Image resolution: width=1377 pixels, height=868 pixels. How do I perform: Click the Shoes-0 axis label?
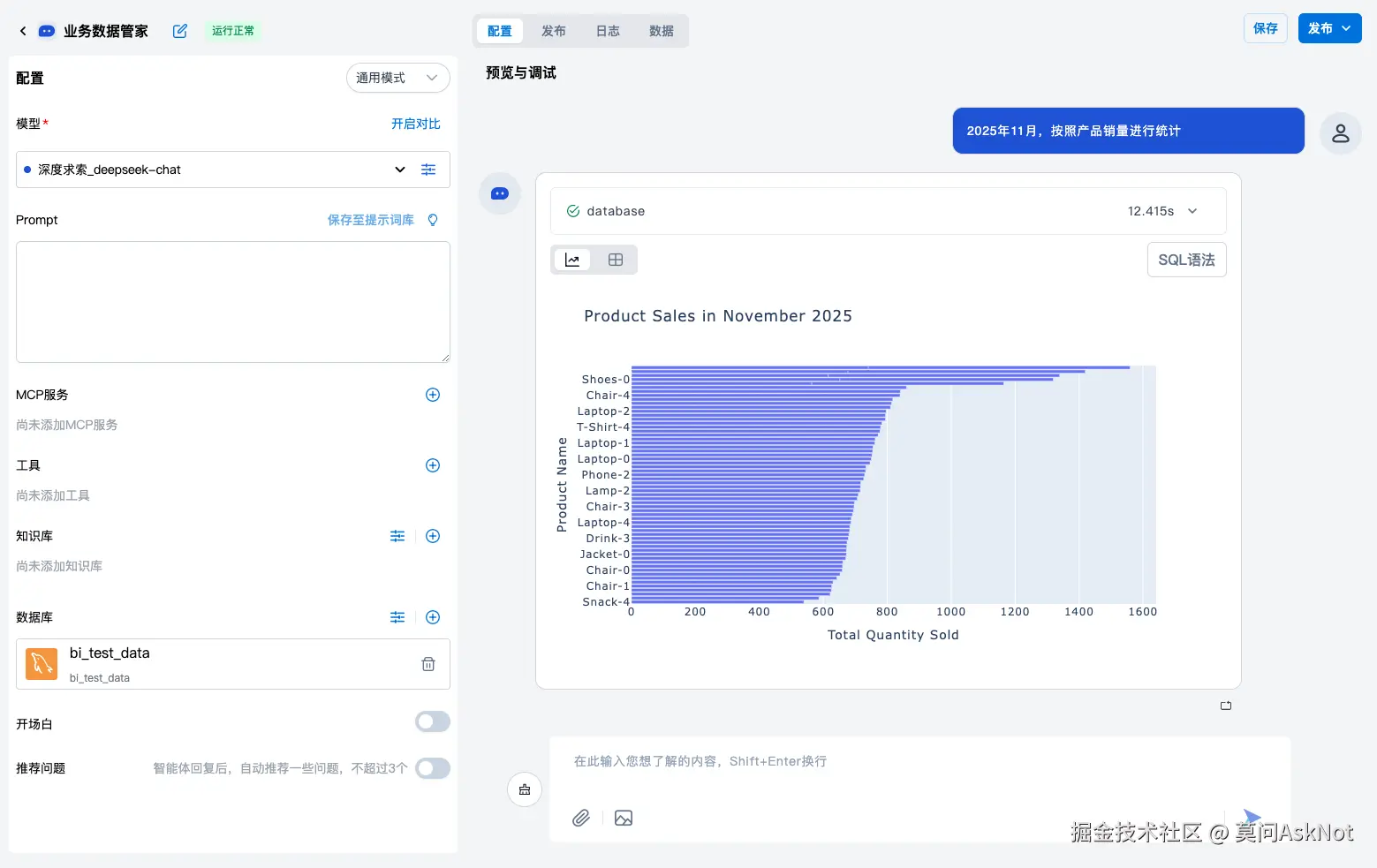[x=605, y=380]
